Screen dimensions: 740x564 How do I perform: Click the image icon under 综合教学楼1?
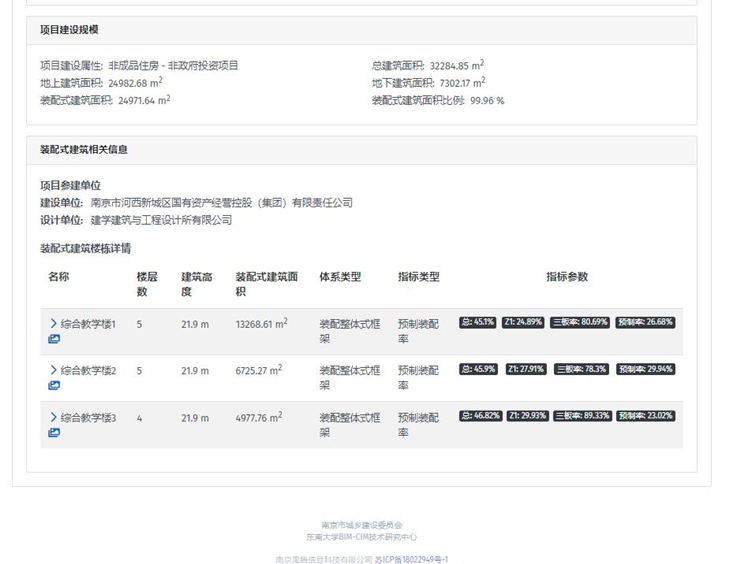(x=54, y=339)
